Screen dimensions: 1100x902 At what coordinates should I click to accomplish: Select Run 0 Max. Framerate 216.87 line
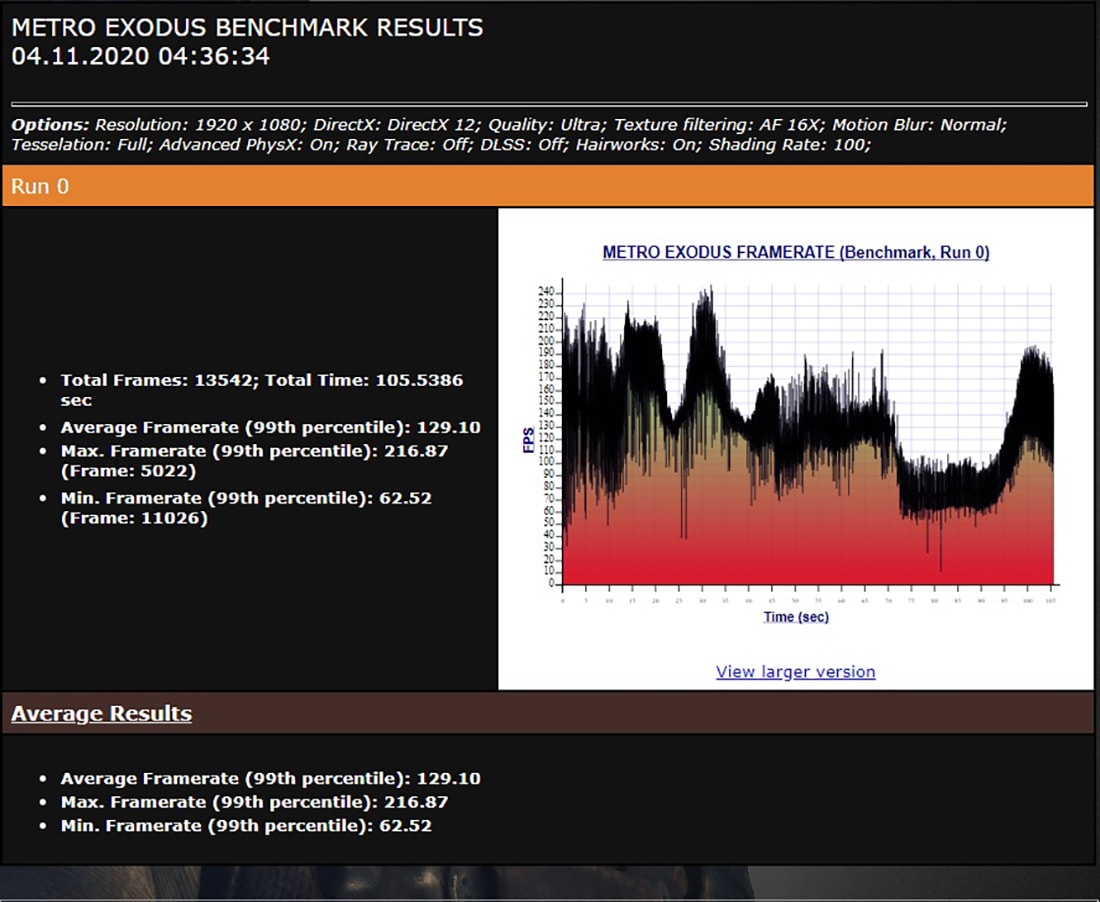254,450
